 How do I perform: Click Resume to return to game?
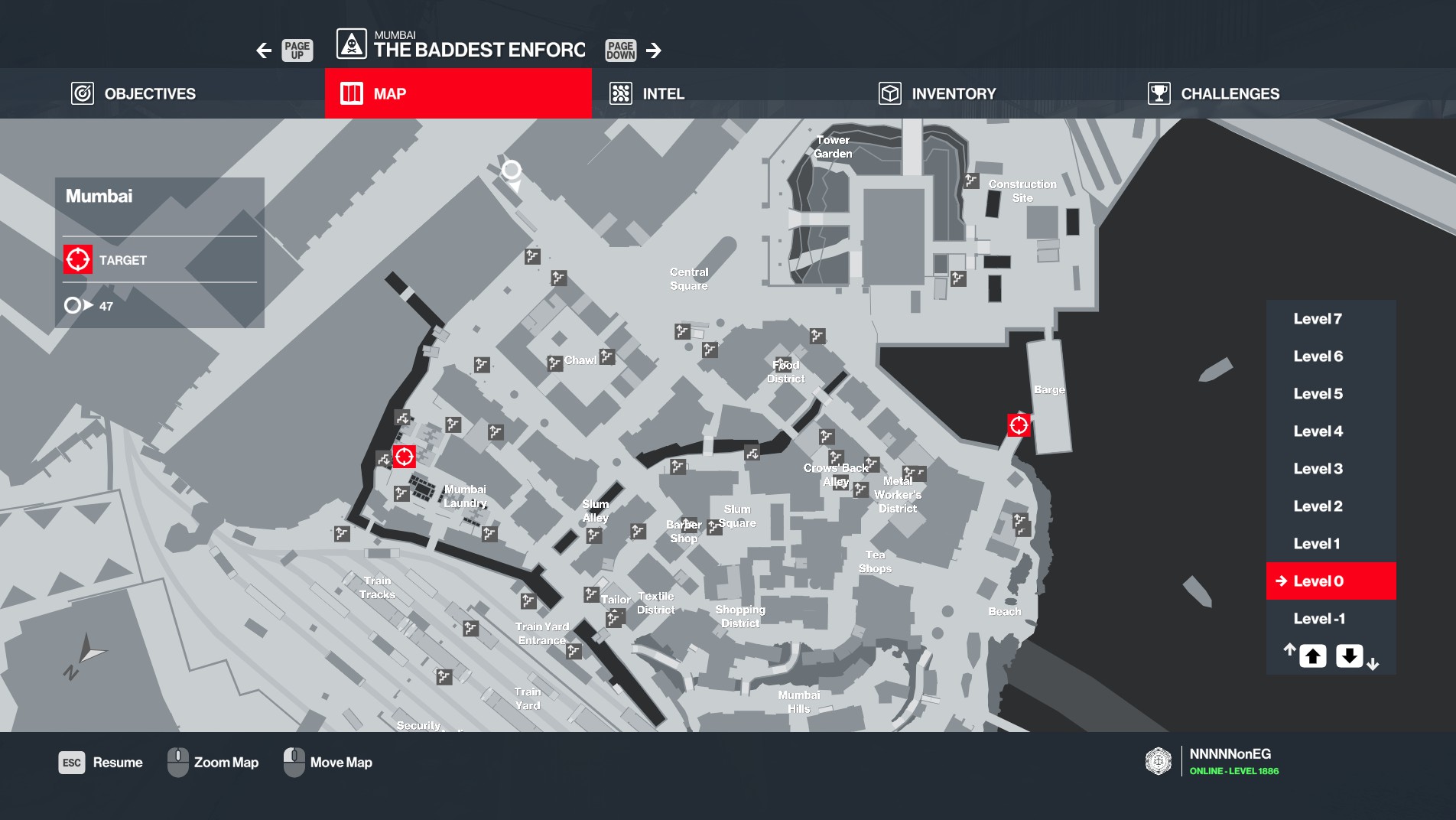click(102, 763)
